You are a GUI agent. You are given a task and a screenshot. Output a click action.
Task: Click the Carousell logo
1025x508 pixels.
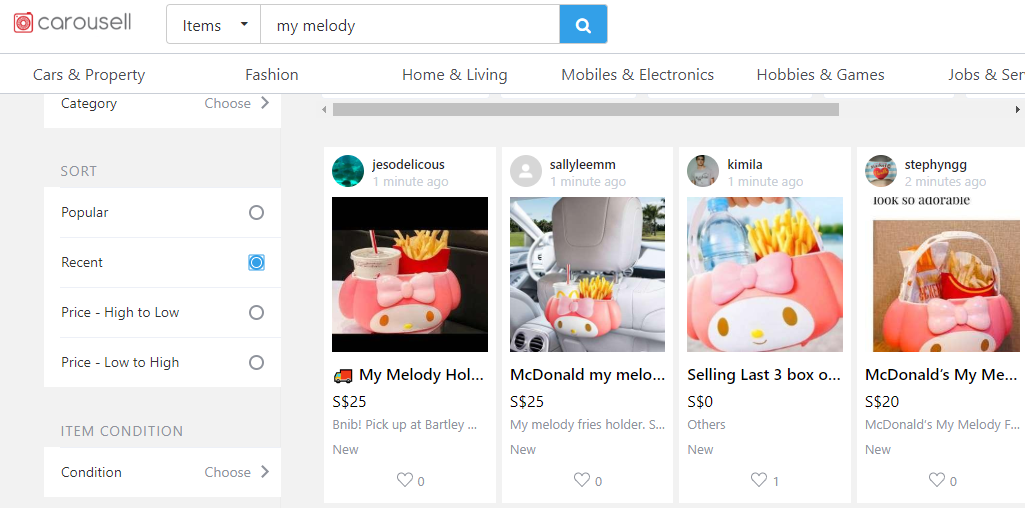73,22
